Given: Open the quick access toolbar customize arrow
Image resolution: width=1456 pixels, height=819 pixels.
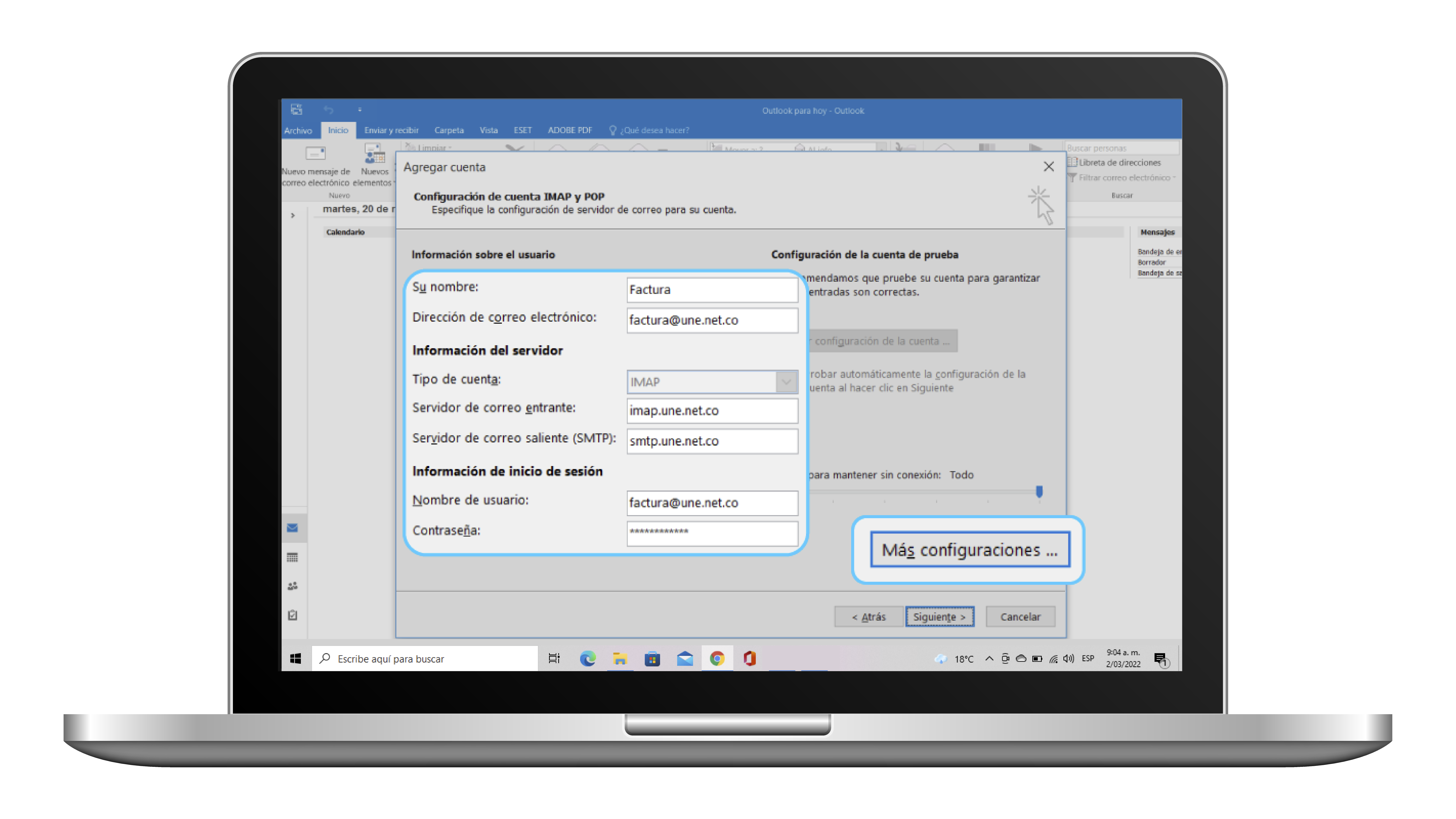Looking at the screenshot, I should coord(360,110).
